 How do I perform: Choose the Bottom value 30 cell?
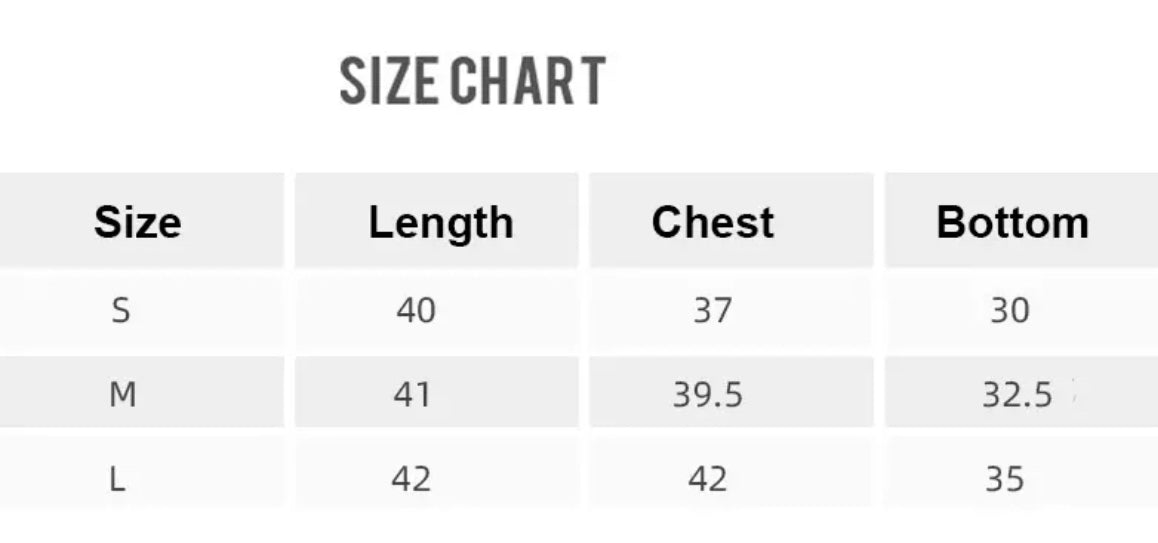click(1009, 311)
